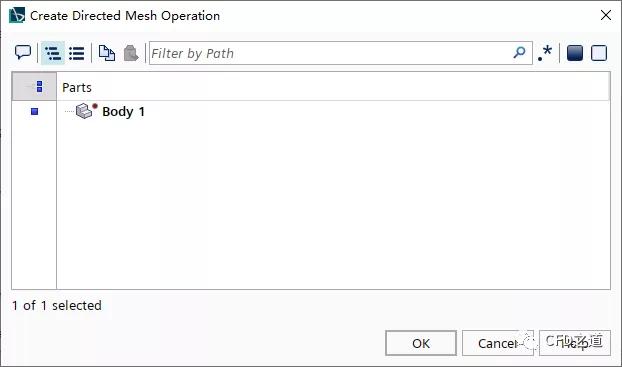Viewport: 622px width, 367px height.
Task: Toggle the Body 1 selection checkbox
Action: pyautogui.click(x=35, y=111)
